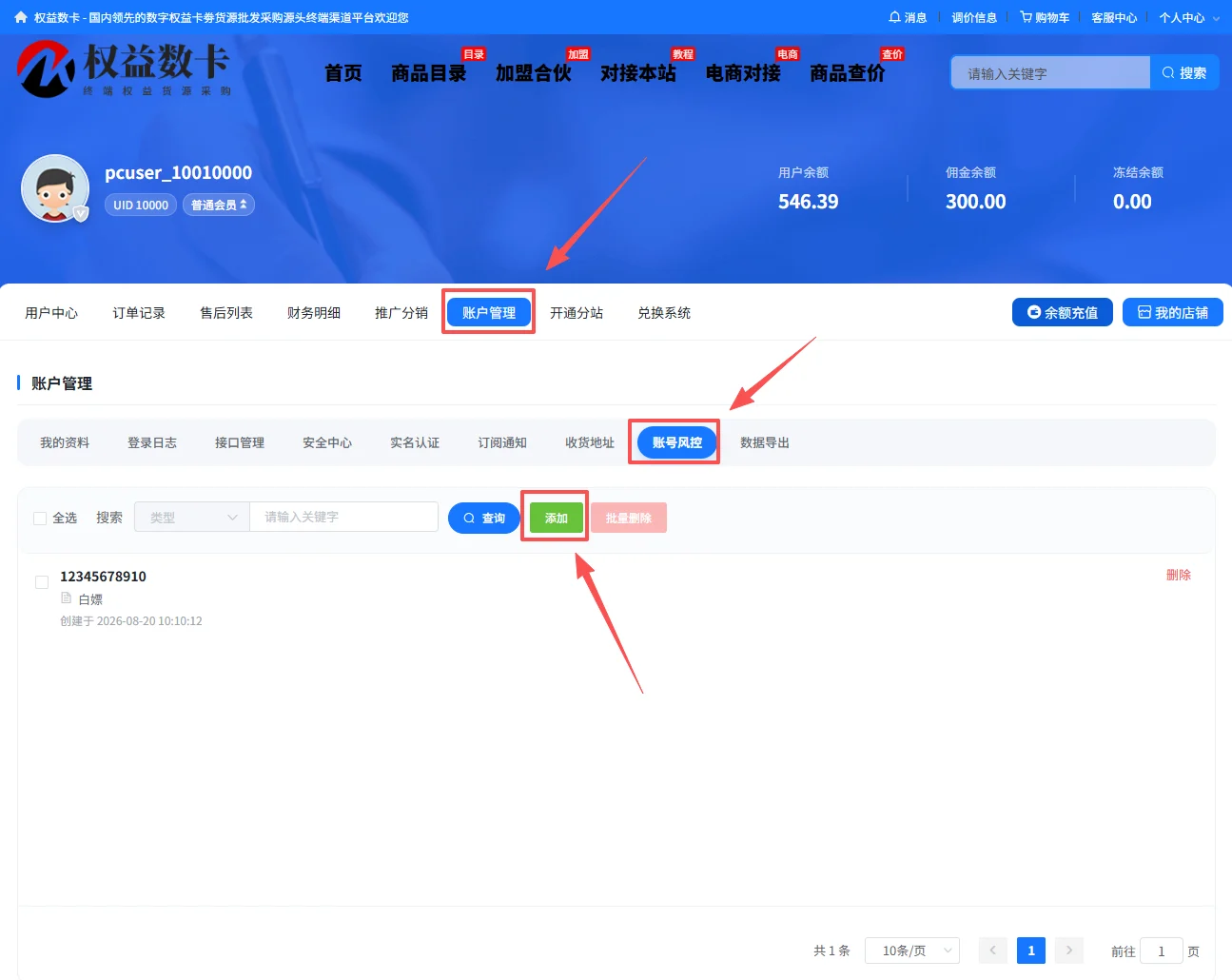Open 数据导出 sub-tab
This screenshot has width=1232, height=980.
(x=765, y=442)
